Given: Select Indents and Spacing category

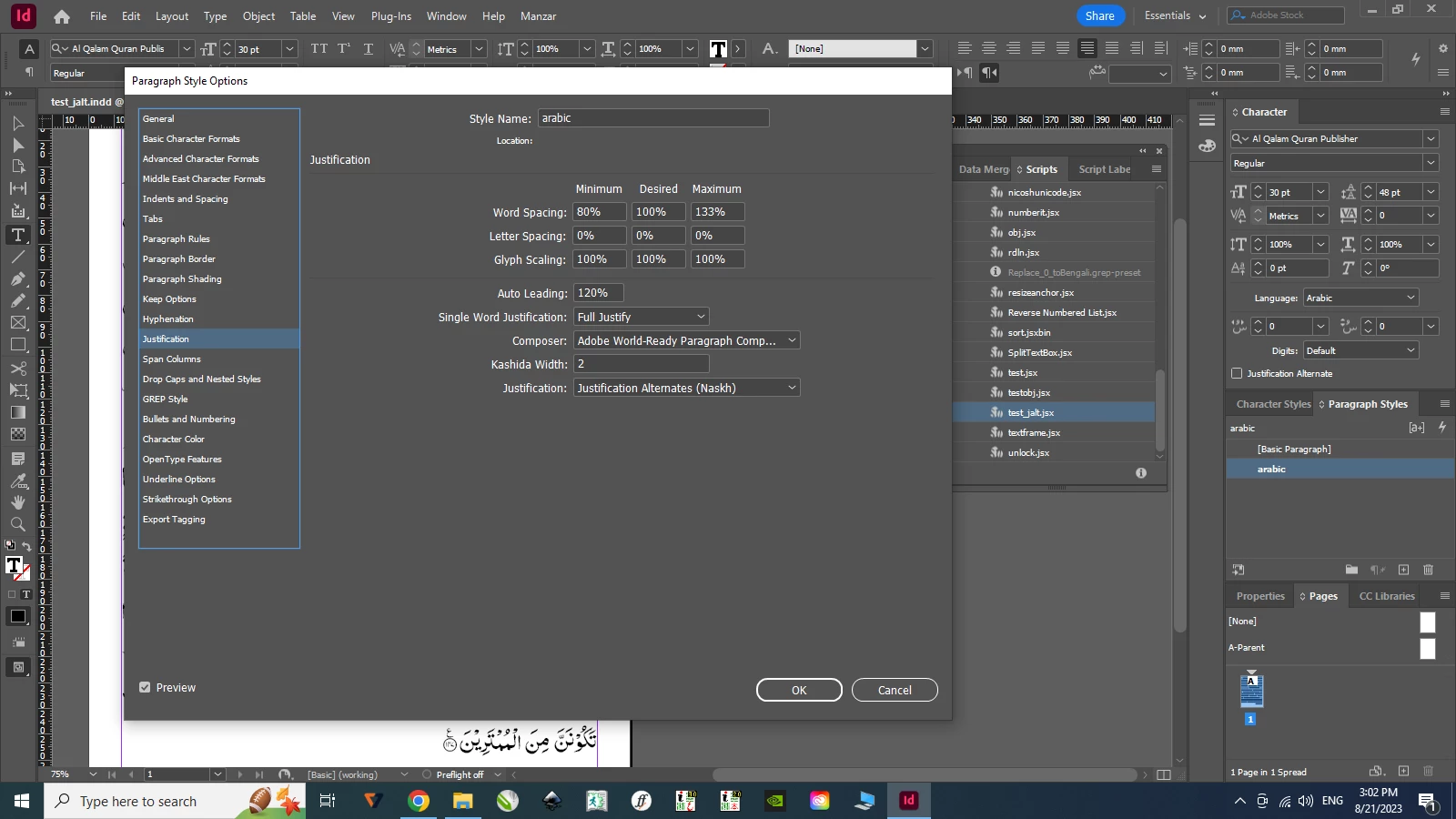Looking at the screenshot, I should click(185, 198).
